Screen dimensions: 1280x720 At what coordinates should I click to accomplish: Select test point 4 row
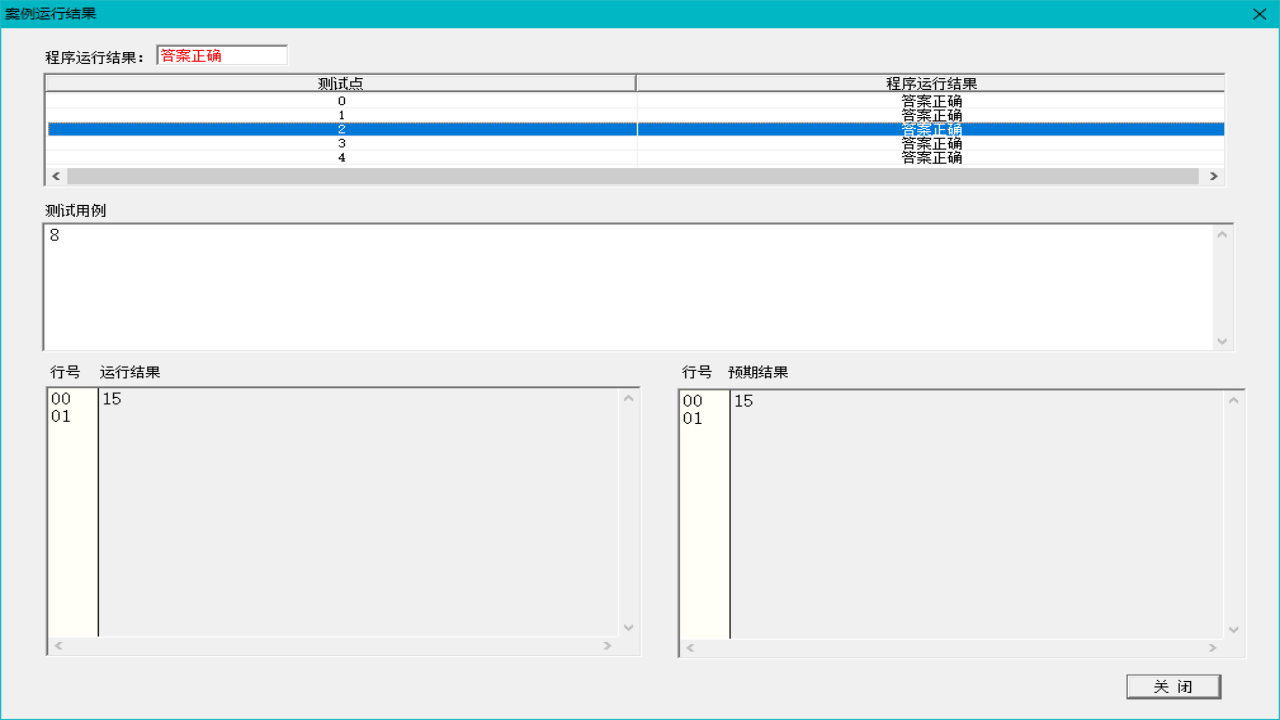(341, 157)
